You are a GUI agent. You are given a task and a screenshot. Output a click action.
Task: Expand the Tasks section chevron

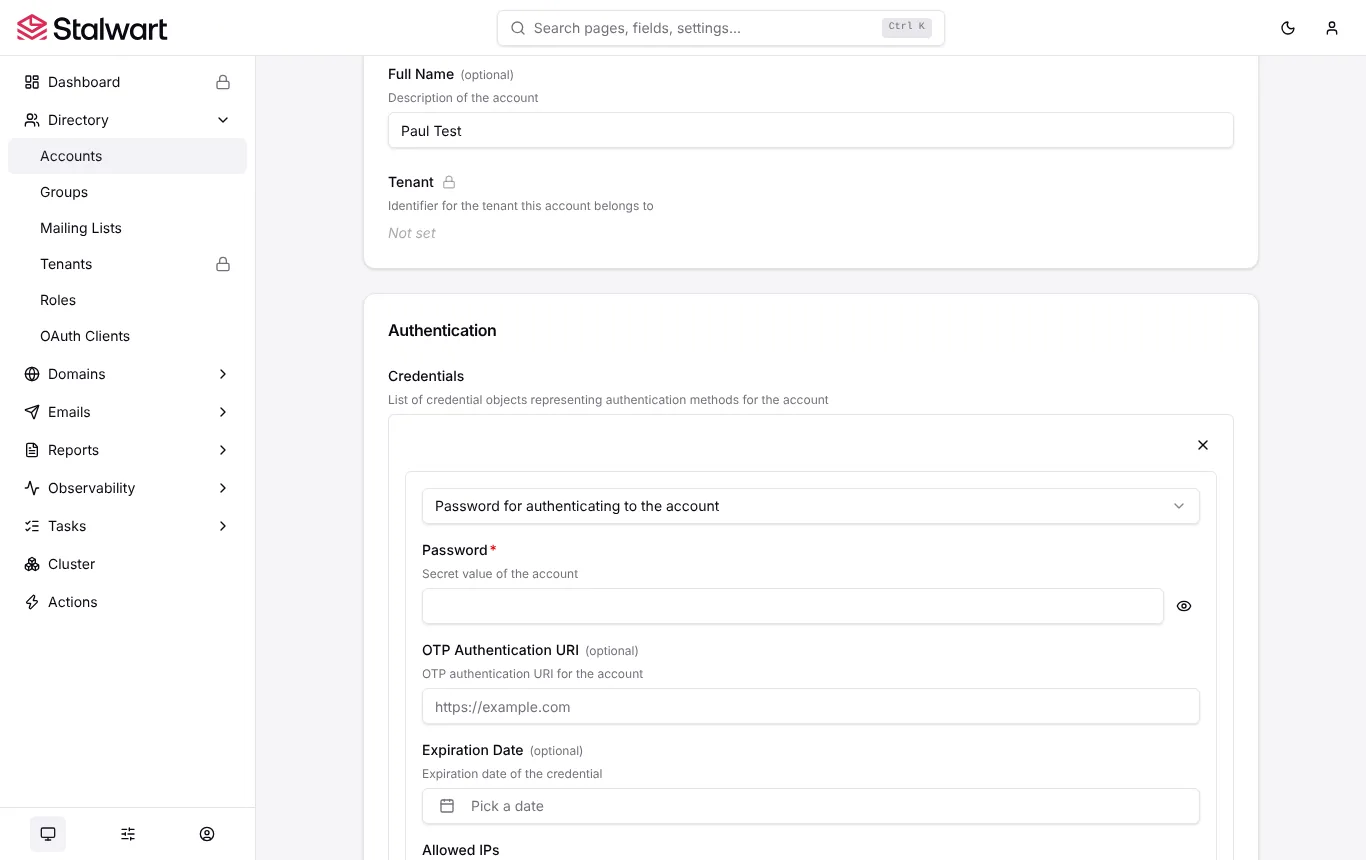[x=223, y=526]
